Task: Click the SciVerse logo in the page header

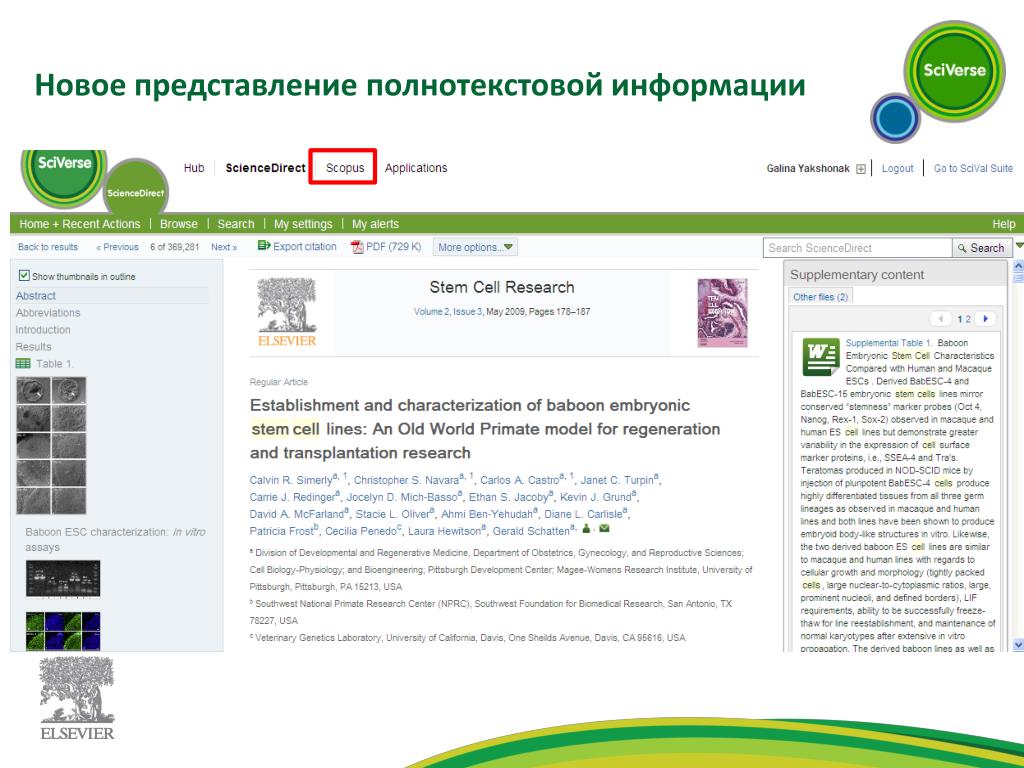Action: (x=63, y=178)
